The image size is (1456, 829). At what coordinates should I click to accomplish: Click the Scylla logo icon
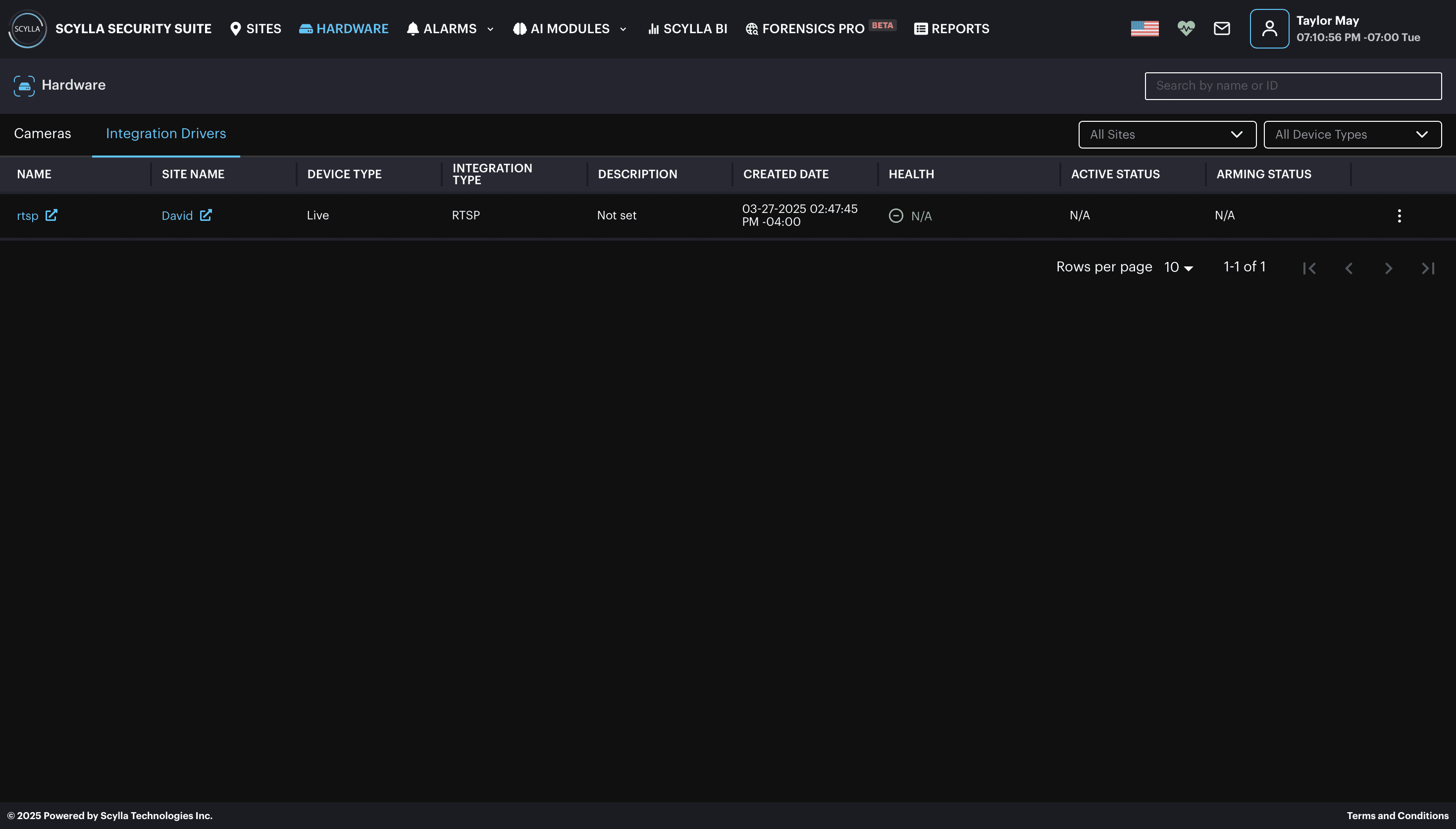click(27, 28)
